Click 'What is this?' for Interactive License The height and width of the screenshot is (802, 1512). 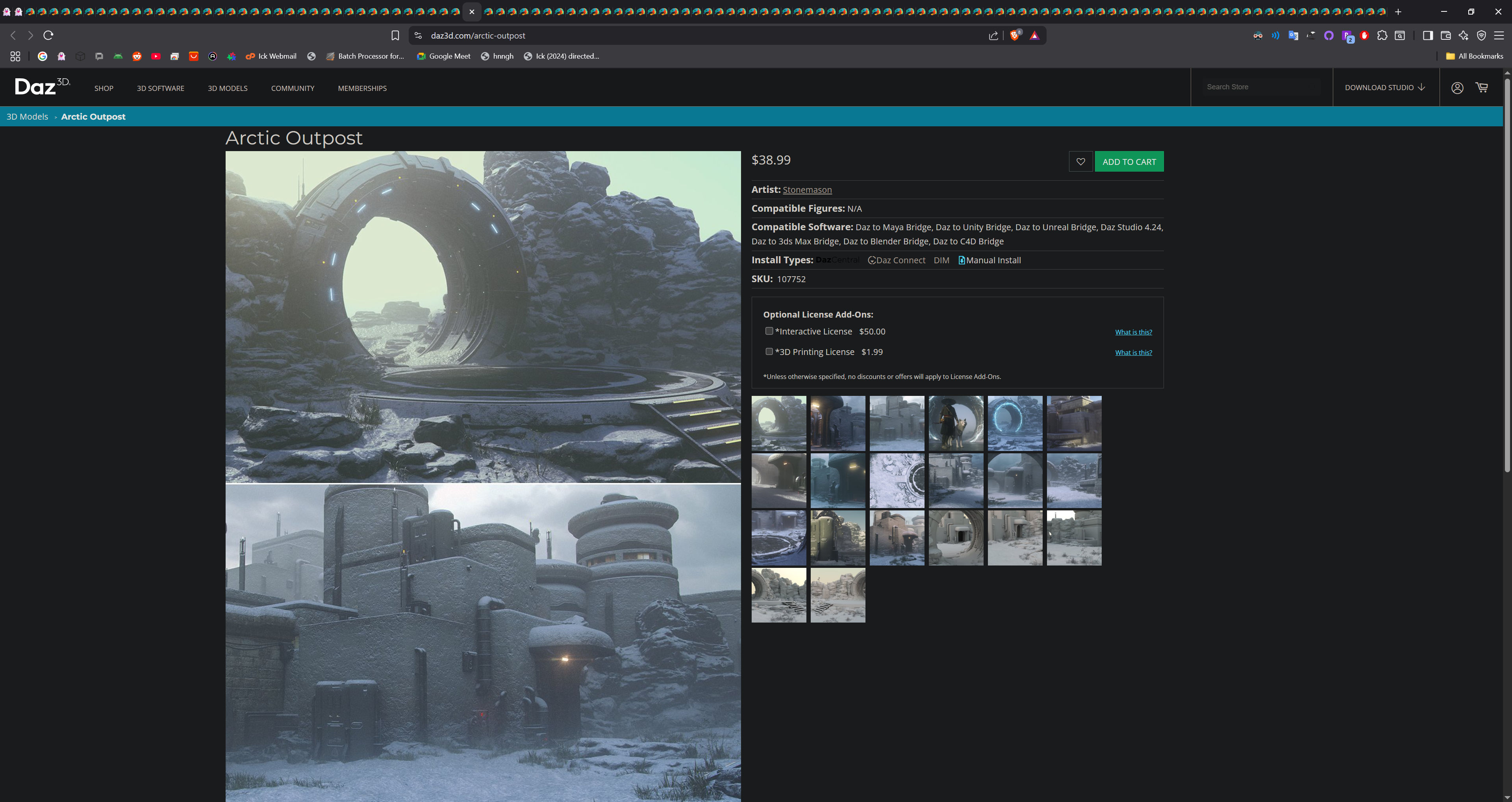coord(1134,332)
